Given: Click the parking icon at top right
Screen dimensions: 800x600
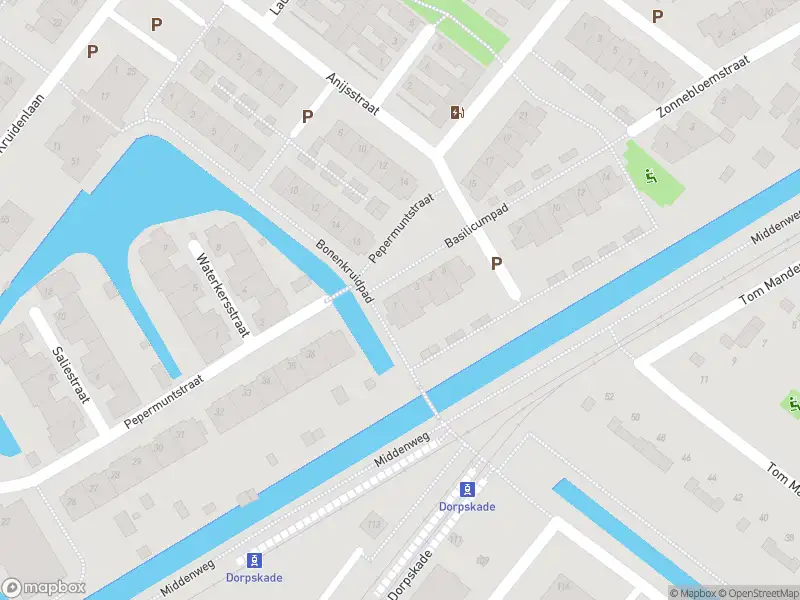Looking at the screenshot, I should [658, 17].
